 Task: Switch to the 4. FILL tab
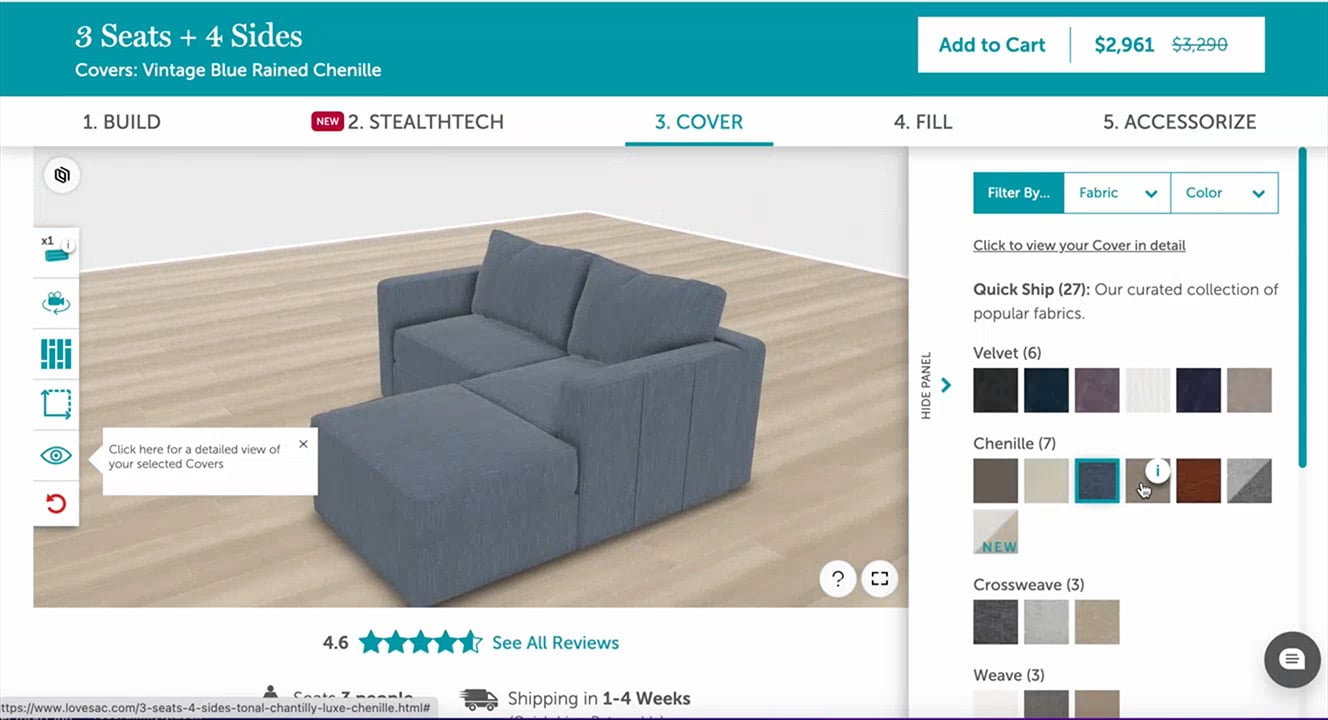(923, 122)
